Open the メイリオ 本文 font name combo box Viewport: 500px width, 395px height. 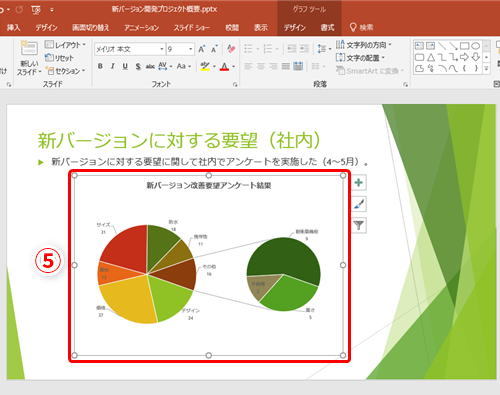point(130,49)
